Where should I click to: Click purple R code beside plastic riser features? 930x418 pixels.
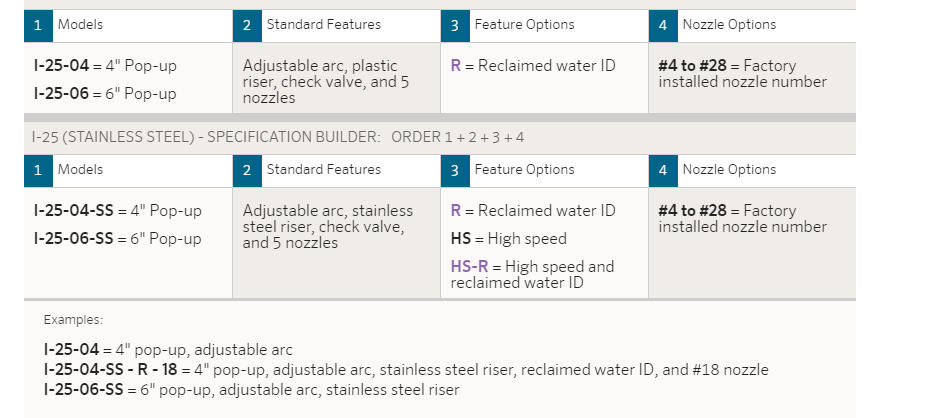(456, 66)
